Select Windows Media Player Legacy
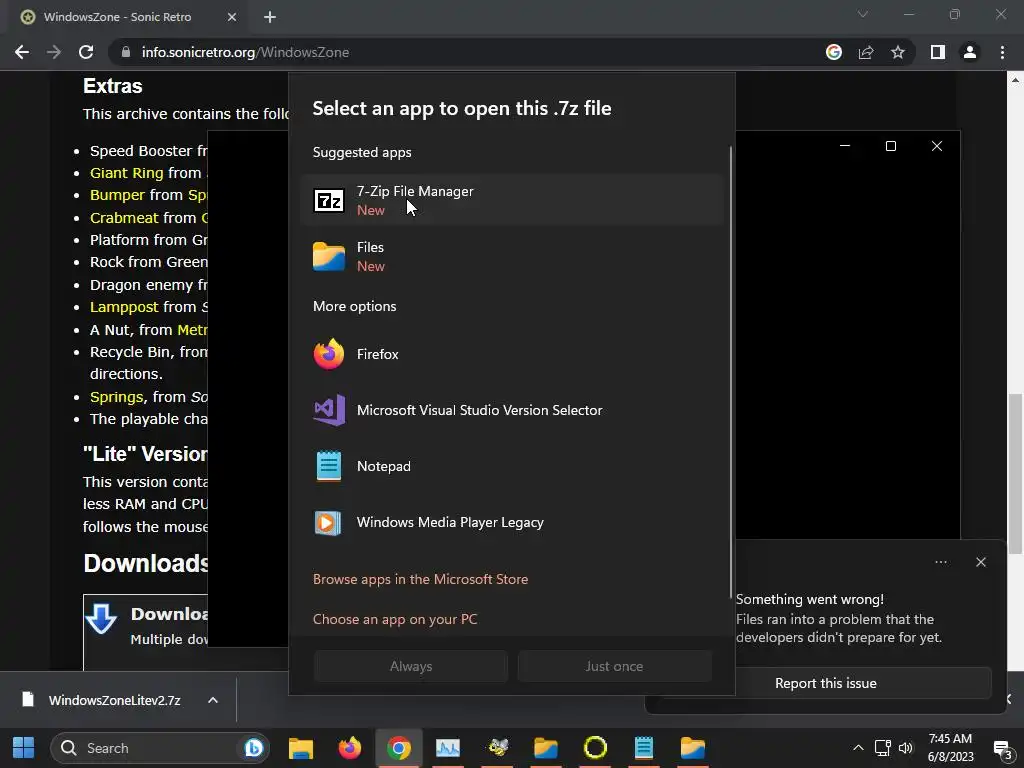1024x768 pixels. pos(512,522)
